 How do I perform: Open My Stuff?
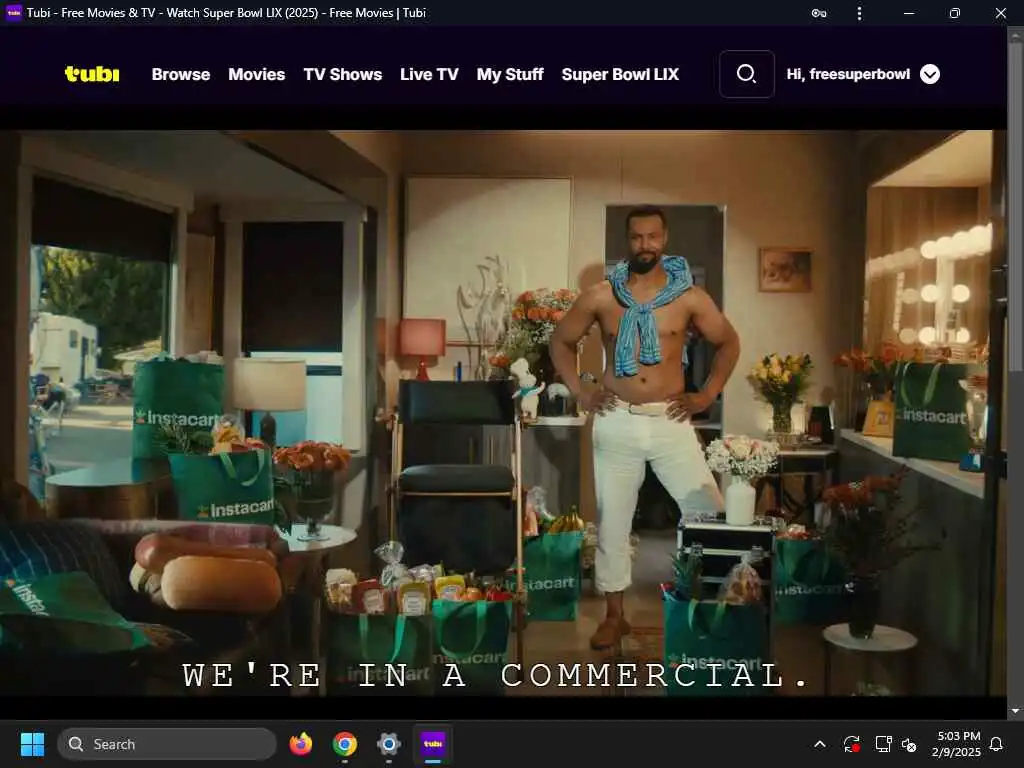510,74
